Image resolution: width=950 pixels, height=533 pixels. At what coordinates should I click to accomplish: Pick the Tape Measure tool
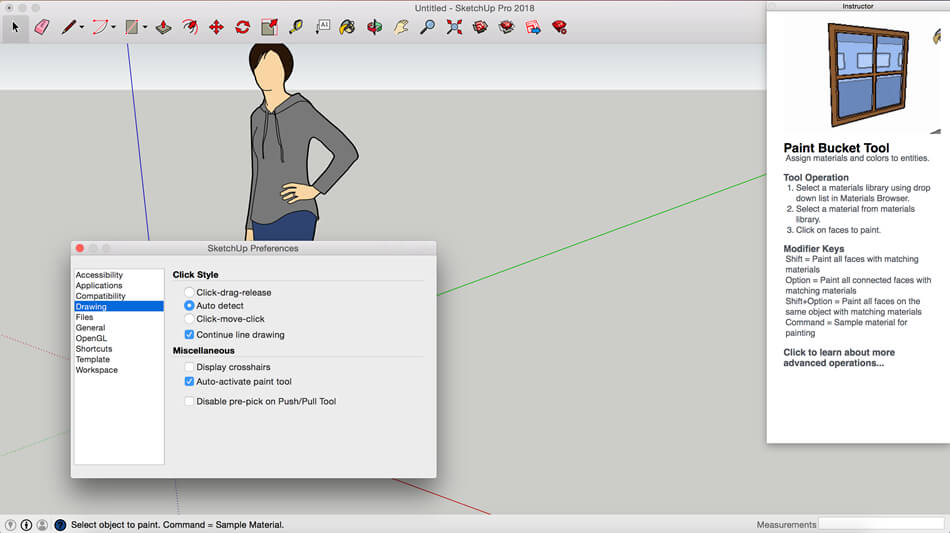tap(296, 27)
